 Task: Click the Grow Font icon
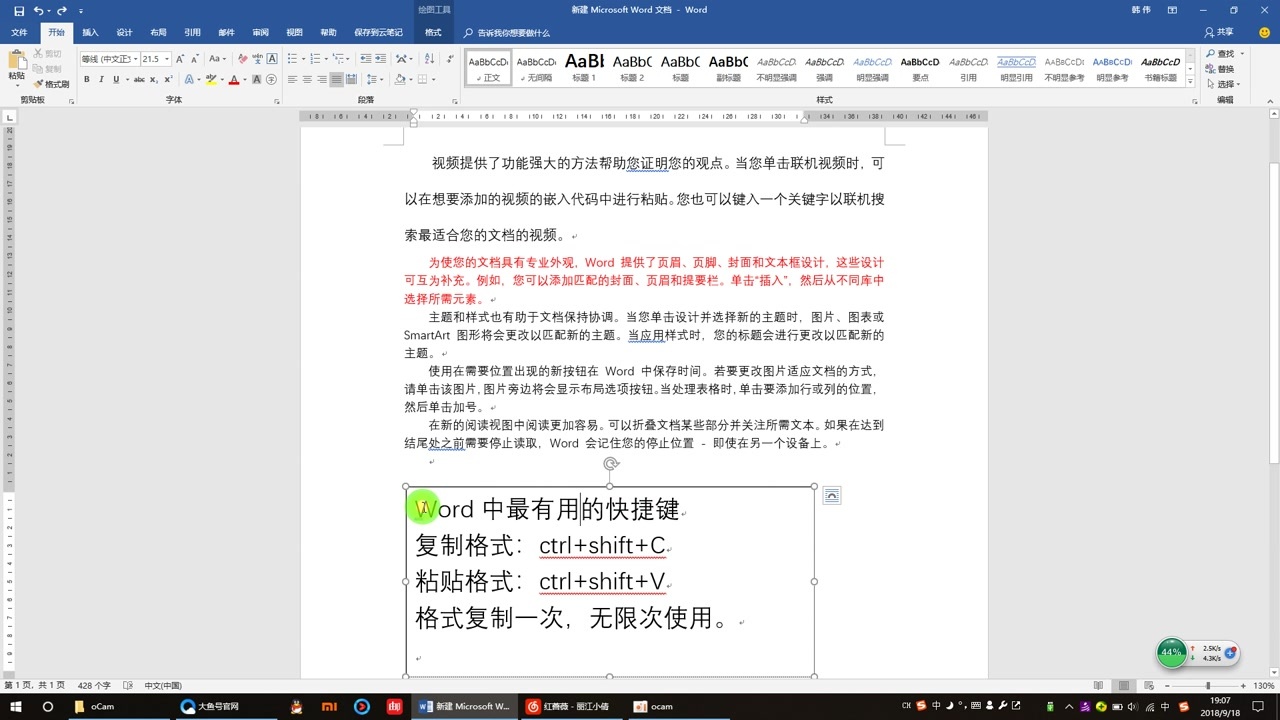pyautogui.click(x=180, y=59)
